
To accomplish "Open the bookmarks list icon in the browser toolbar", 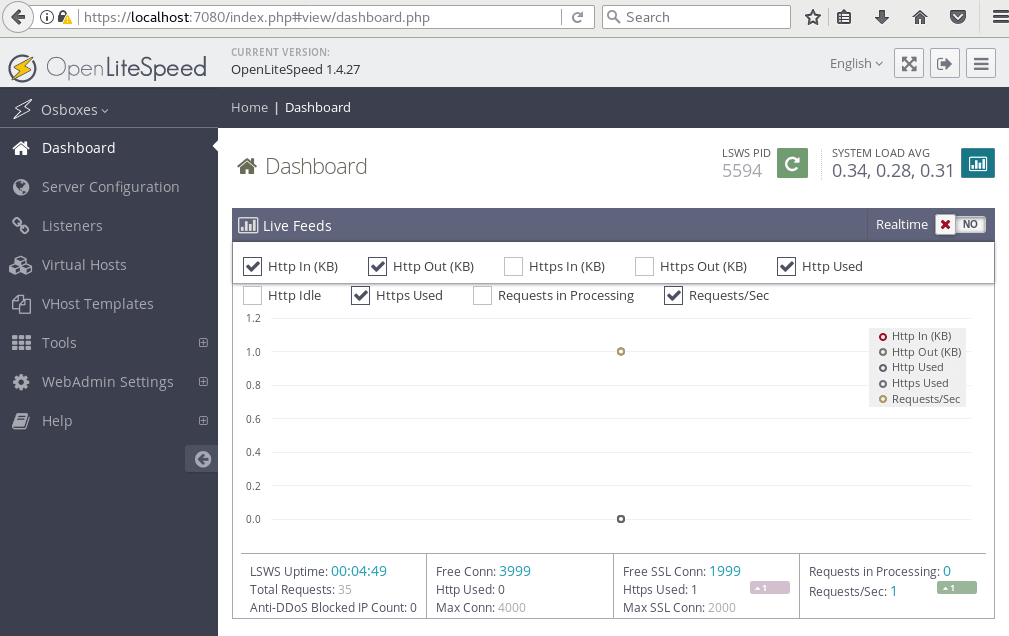I will point(844,17).
